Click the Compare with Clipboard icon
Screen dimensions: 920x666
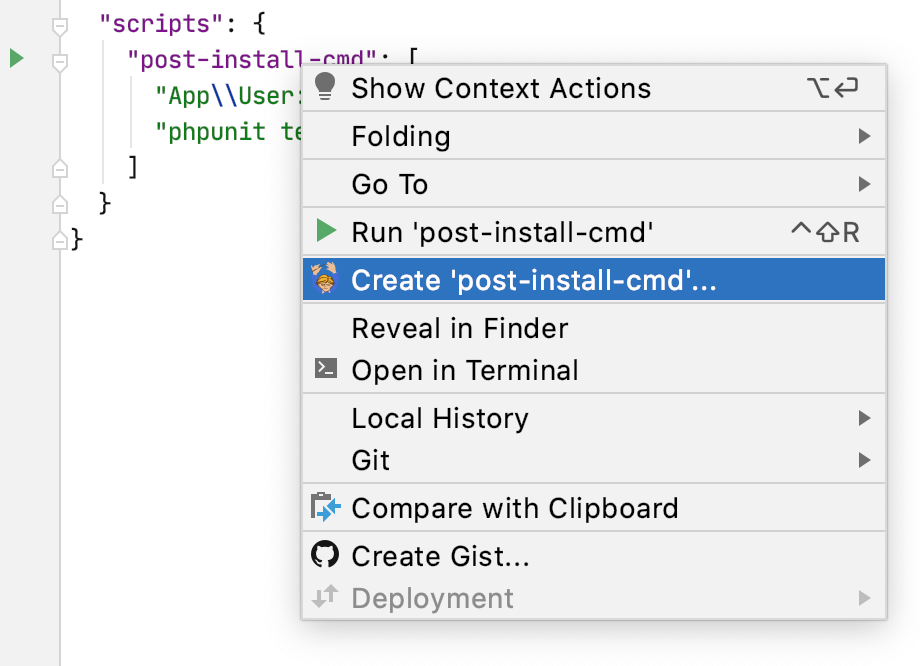tap(325, 508)
